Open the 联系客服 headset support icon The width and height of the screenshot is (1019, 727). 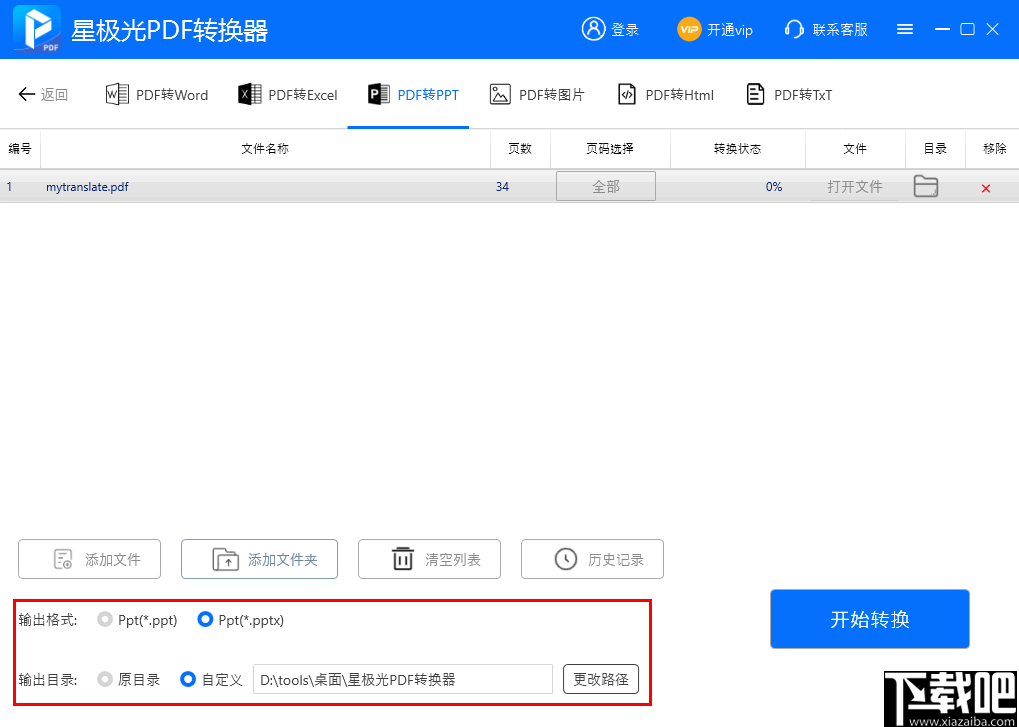[x=795, y=29]
